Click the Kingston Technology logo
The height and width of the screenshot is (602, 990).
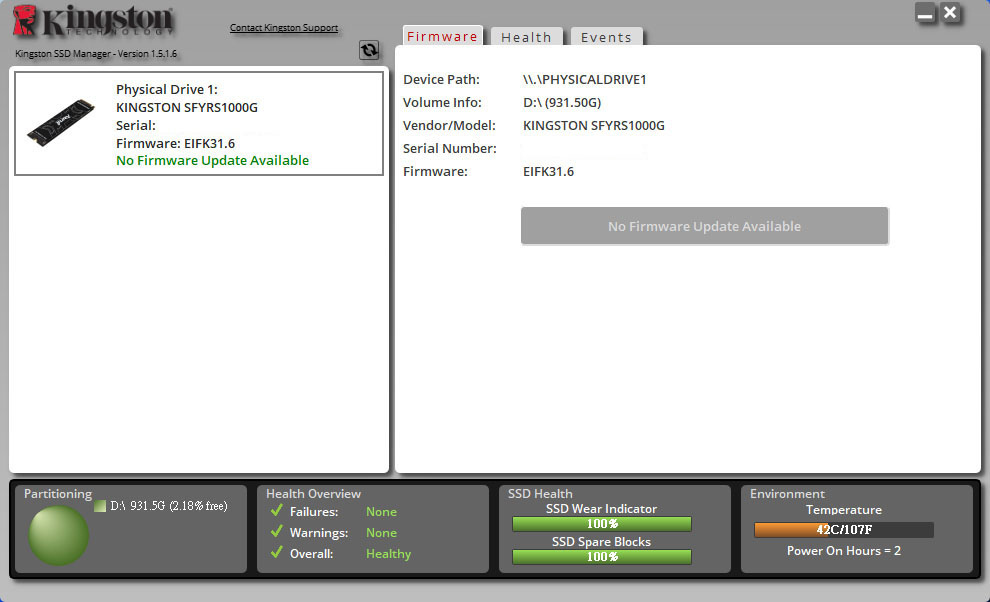(93, 21)
